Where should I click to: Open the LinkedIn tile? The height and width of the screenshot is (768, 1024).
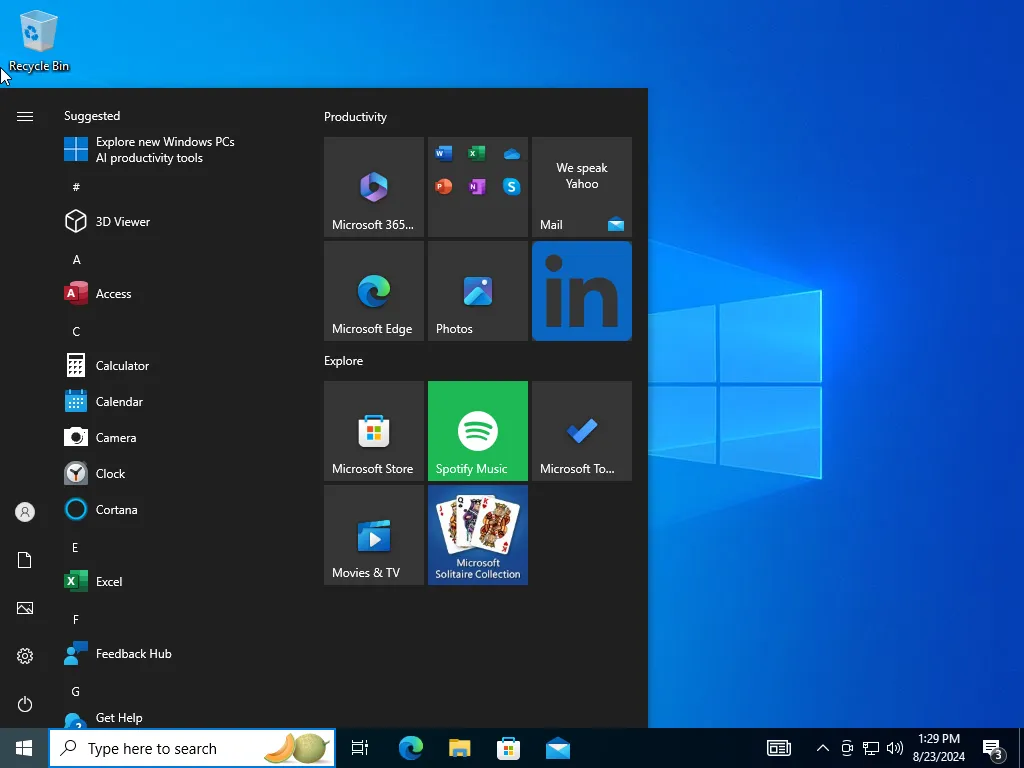pos(582,291)
